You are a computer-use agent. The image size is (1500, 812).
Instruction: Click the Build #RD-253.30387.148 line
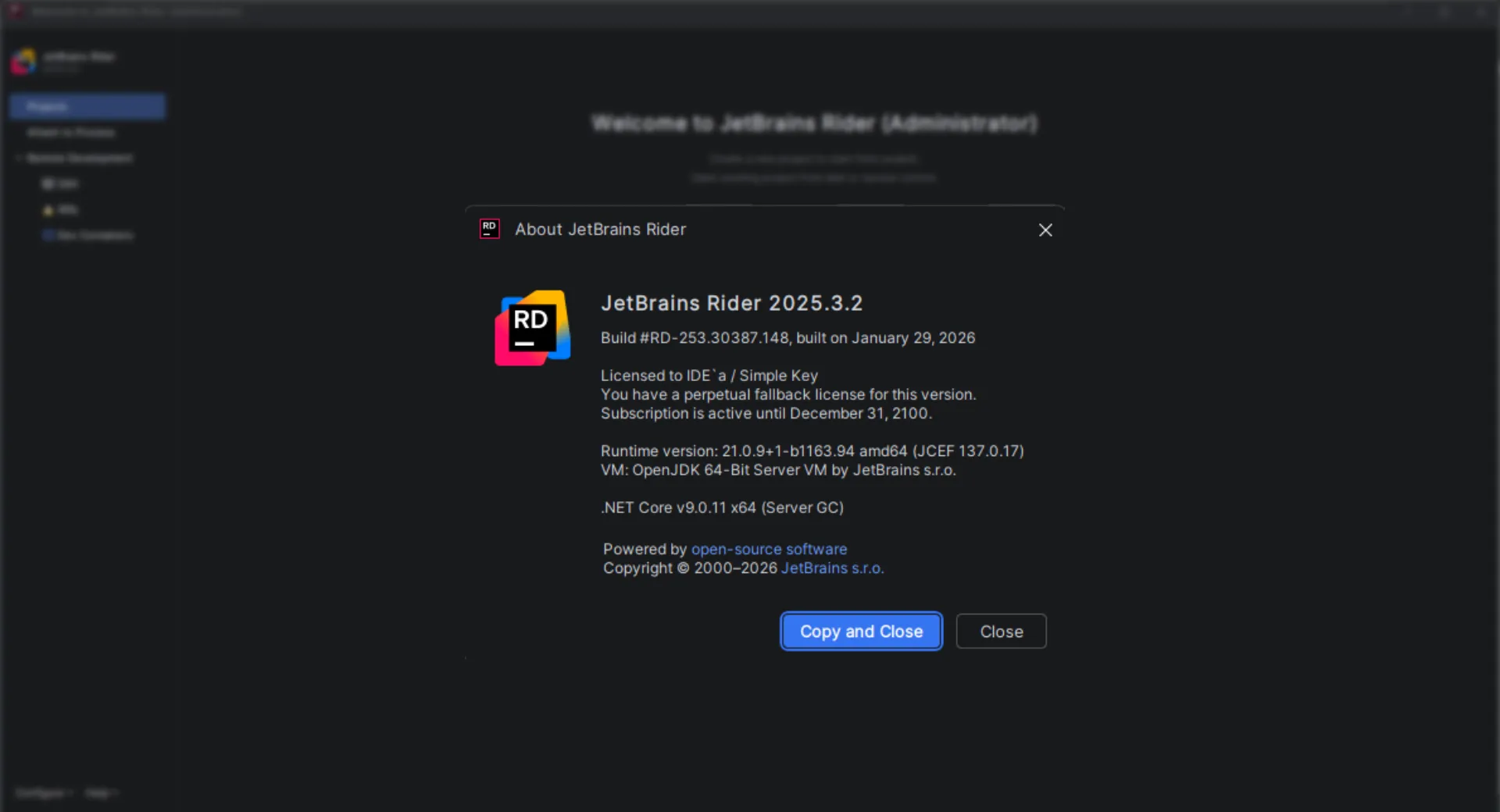click(x=787, y=338)
